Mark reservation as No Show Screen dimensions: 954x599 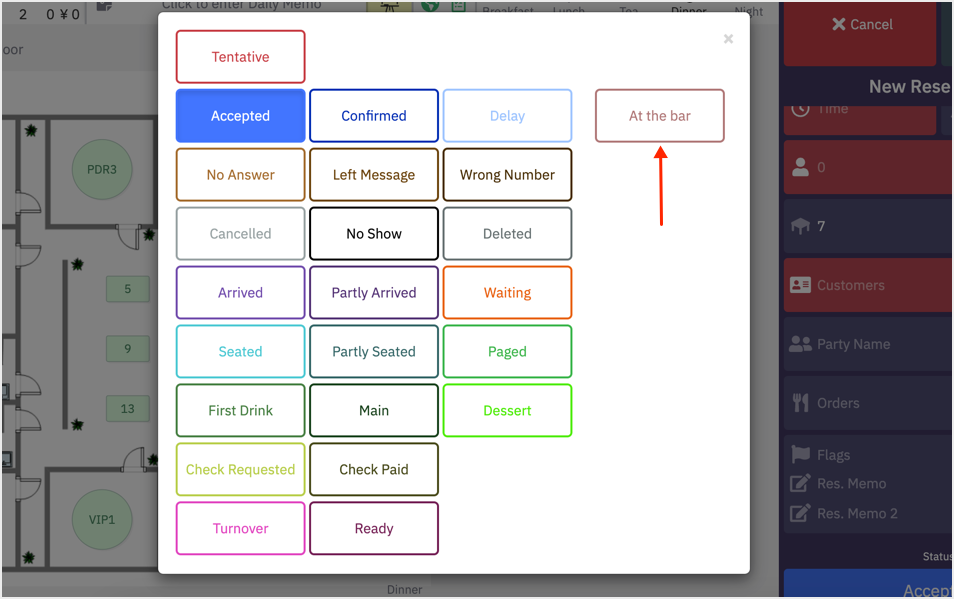pos(374,234)
